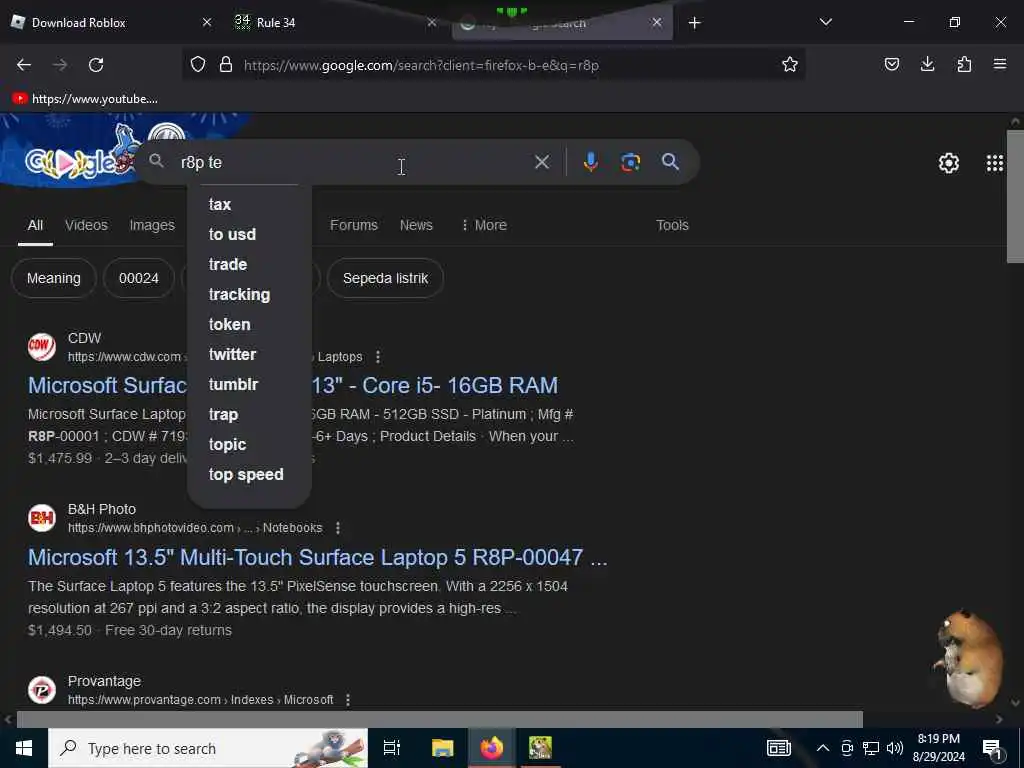
Task: Open the extensions puzzle icon
Action: (964, 65)
